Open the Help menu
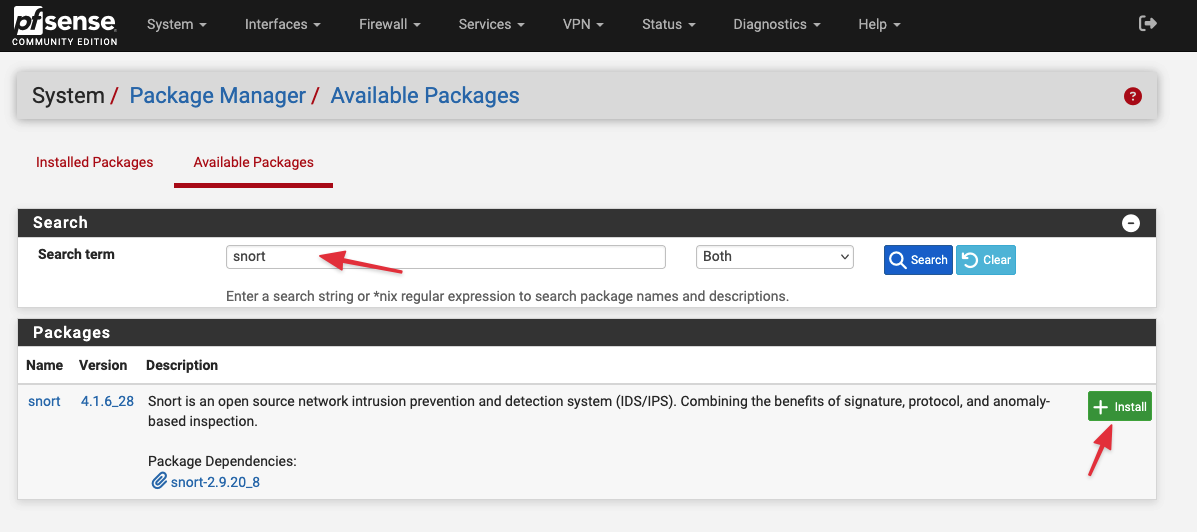This screenshot has height=532, width=1197. pos(879,24)
